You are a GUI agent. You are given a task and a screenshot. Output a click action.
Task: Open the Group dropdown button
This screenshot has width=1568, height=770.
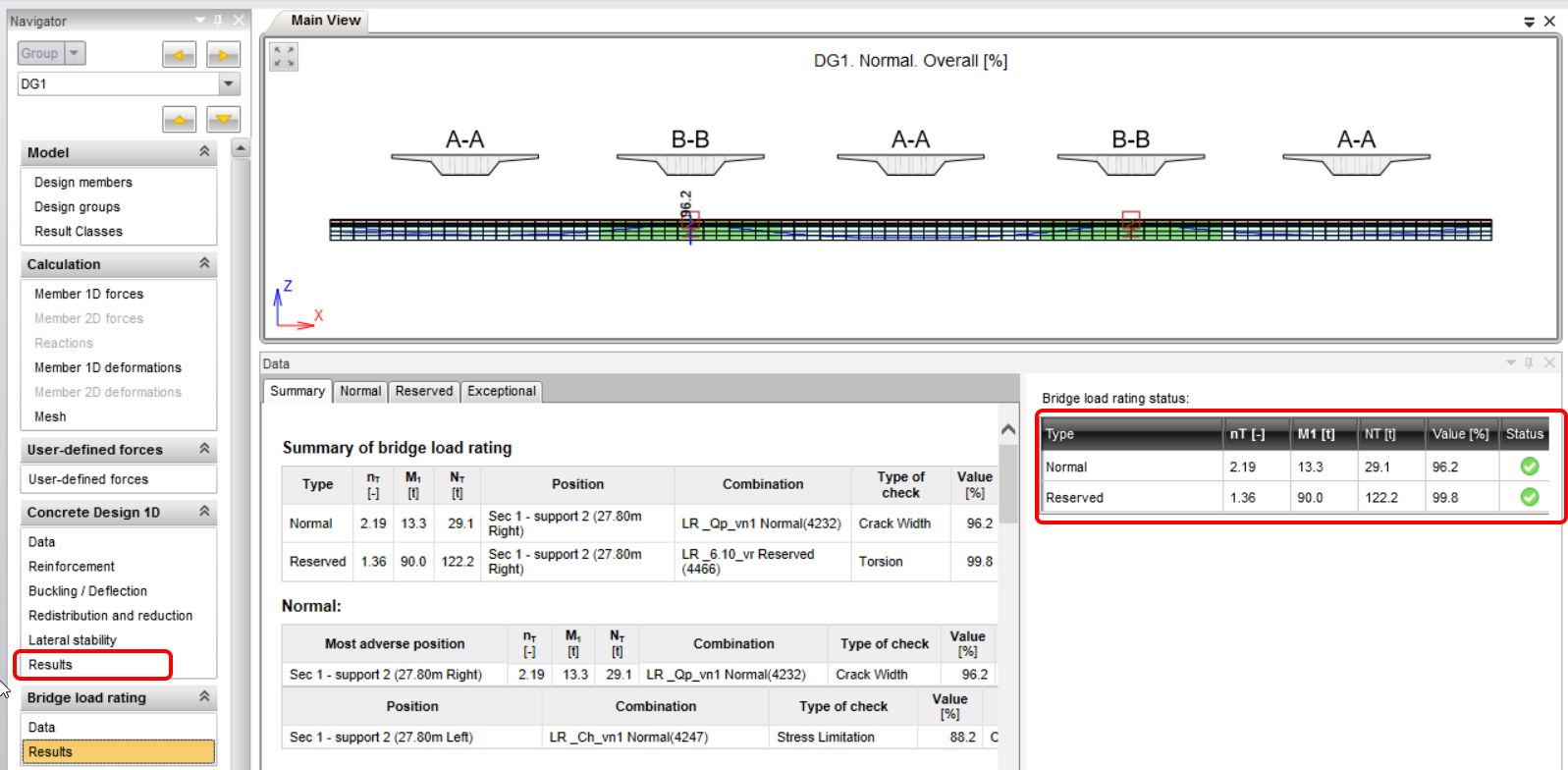point(75,53)
